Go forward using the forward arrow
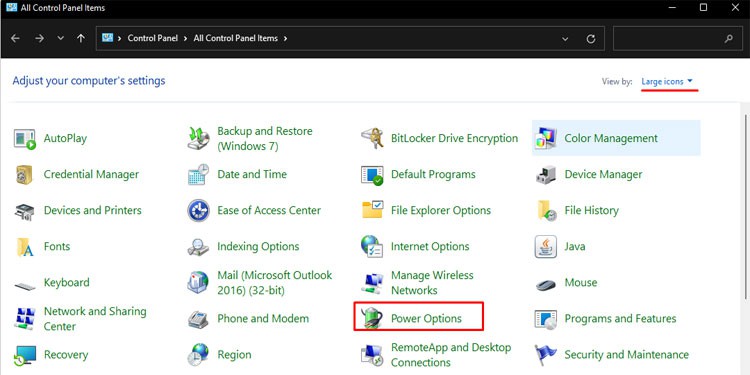Image resolution: width=750 pixels, height=375 pixels. click(40, 38)
